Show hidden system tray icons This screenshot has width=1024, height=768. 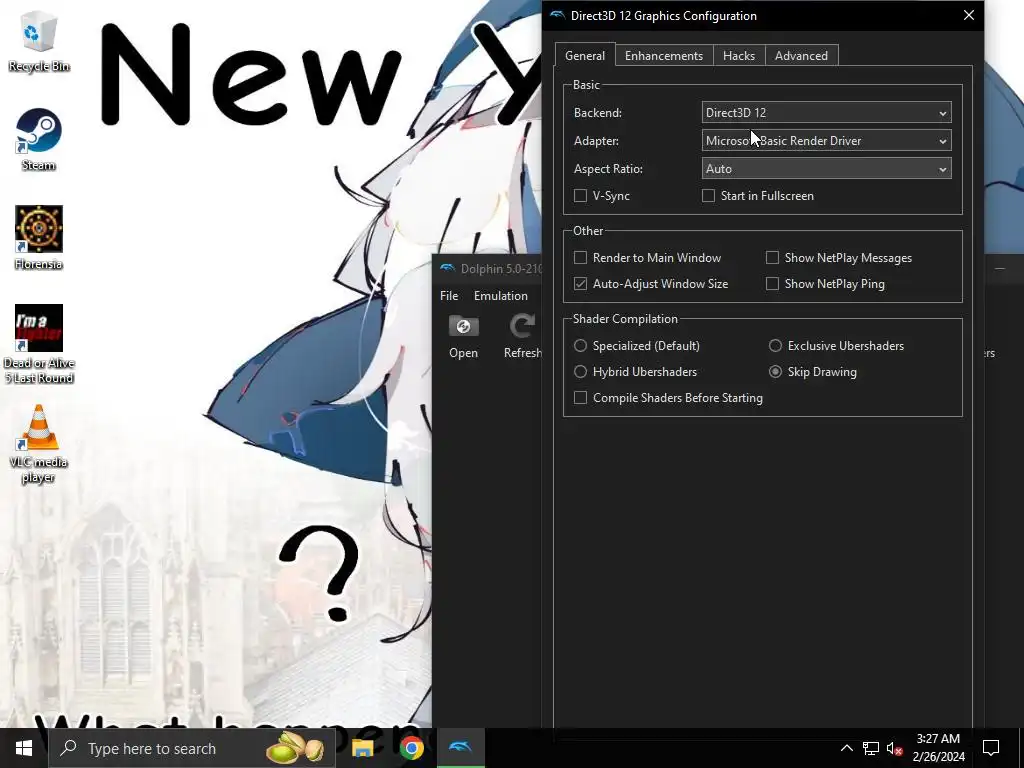click(x=846, y=748)
